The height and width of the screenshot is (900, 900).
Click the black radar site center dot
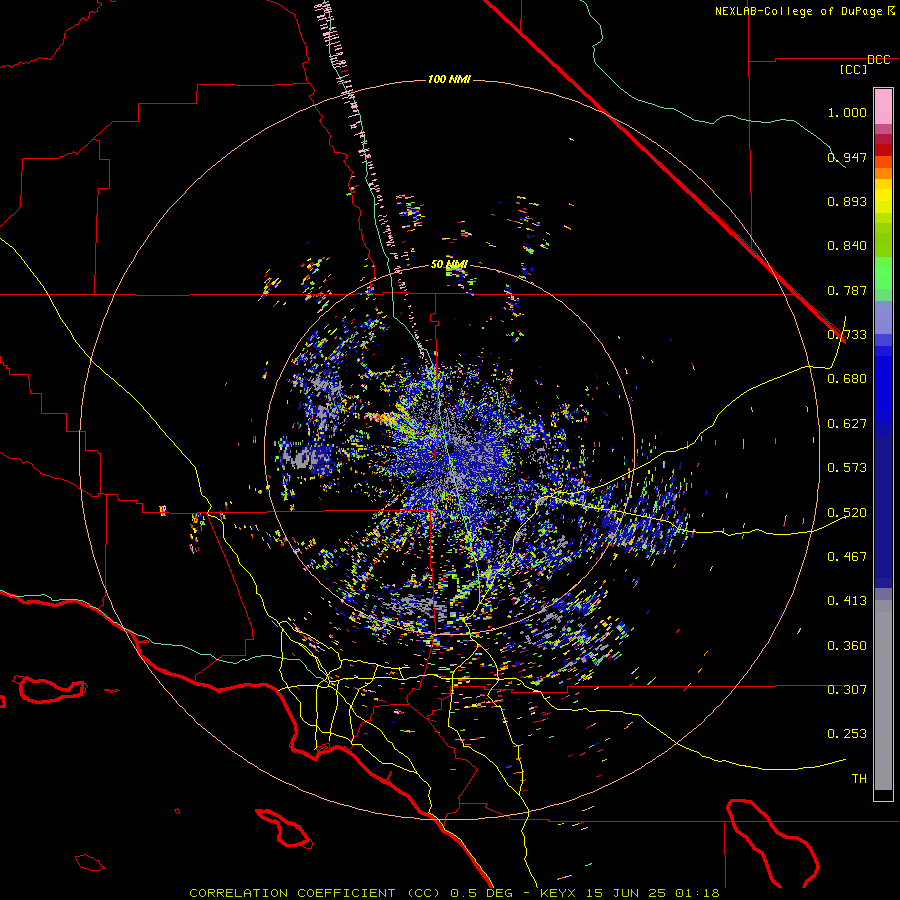tap(451, 448)
